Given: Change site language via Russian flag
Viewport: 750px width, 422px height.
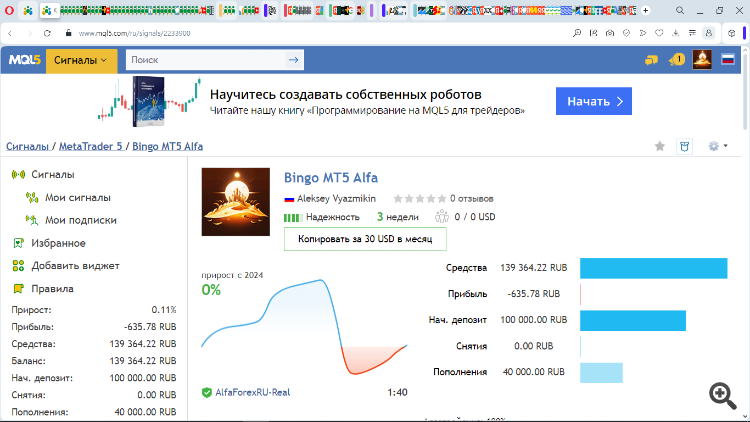Looking at the screenshot, I should [728, 60].
